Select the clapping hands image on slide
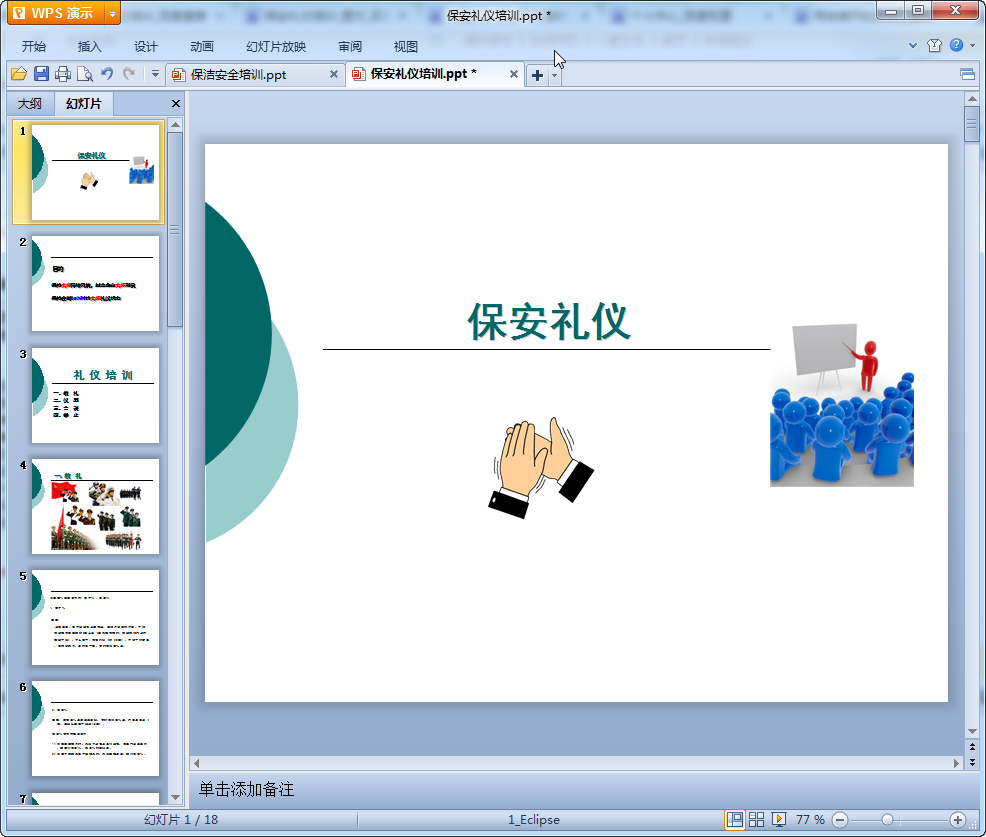986x837 pixels. click(541, 467)
